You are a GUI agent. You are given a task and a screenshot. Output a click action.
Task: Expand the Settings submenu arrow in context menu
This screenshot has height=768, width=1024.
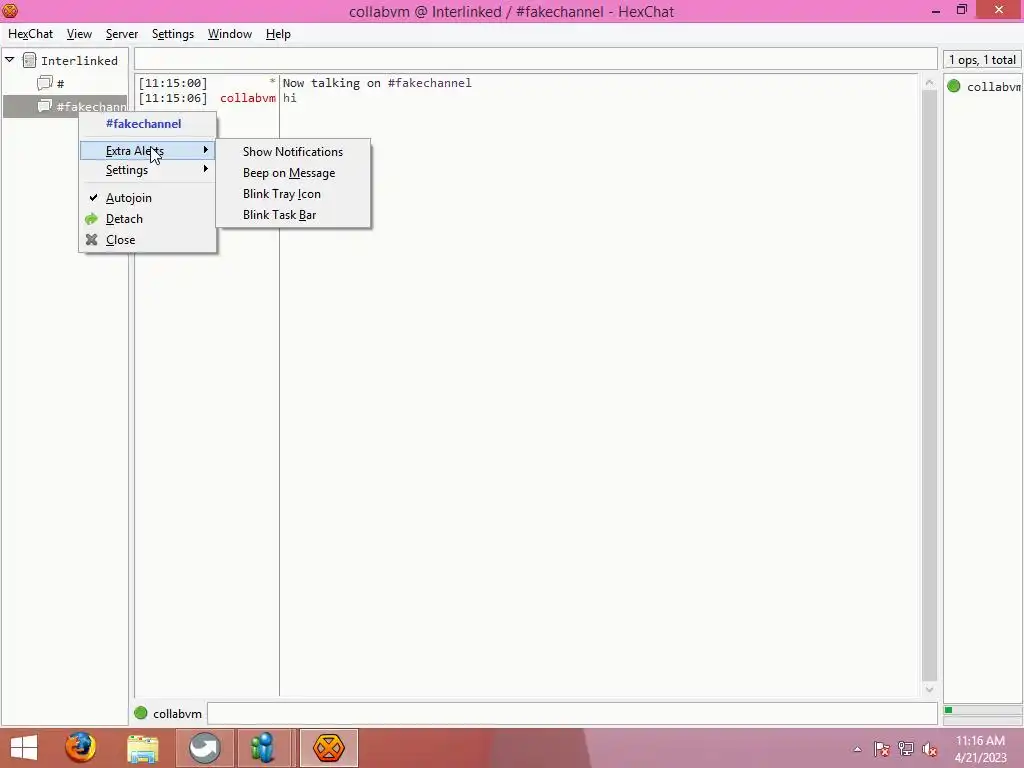point(206,169)
